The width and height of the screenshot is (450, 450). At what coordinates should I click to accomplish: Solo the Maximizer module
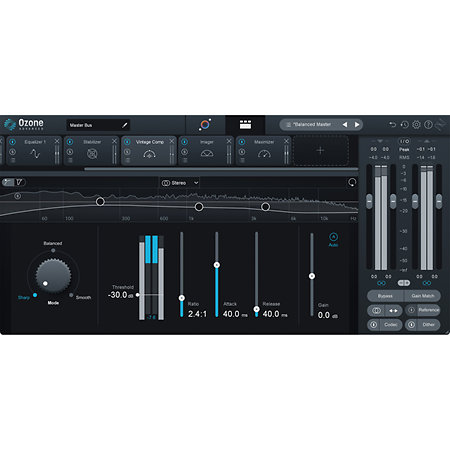click(242, 152)
